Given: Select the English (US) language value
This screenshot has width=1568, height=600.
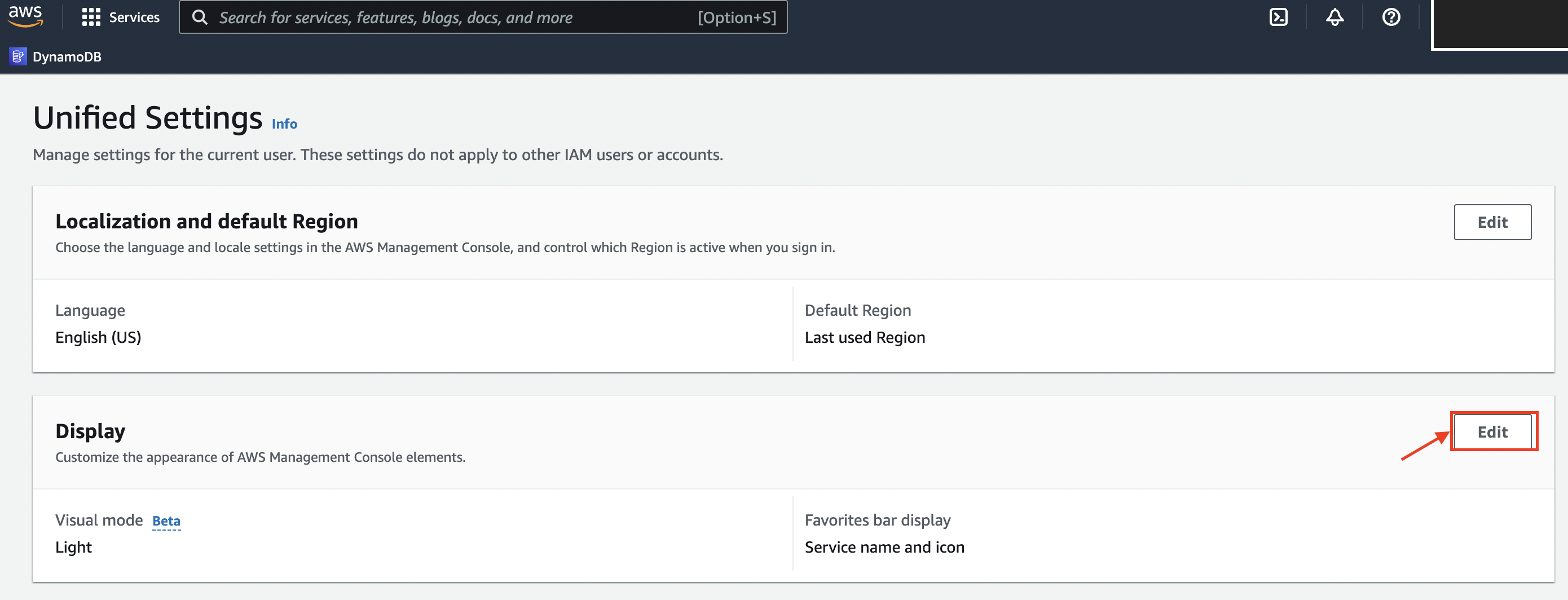Looking at the screenshot, I should 98,337.
